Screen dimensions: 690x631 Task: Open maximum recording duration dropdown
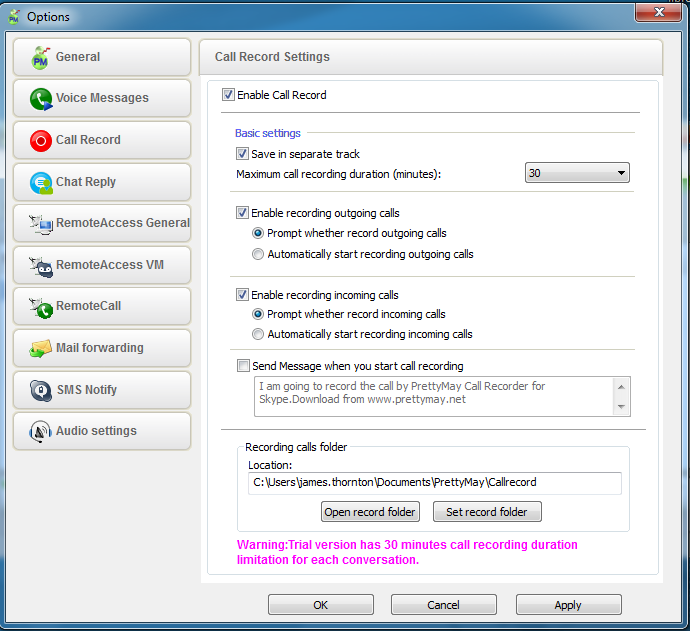(577, 173)
